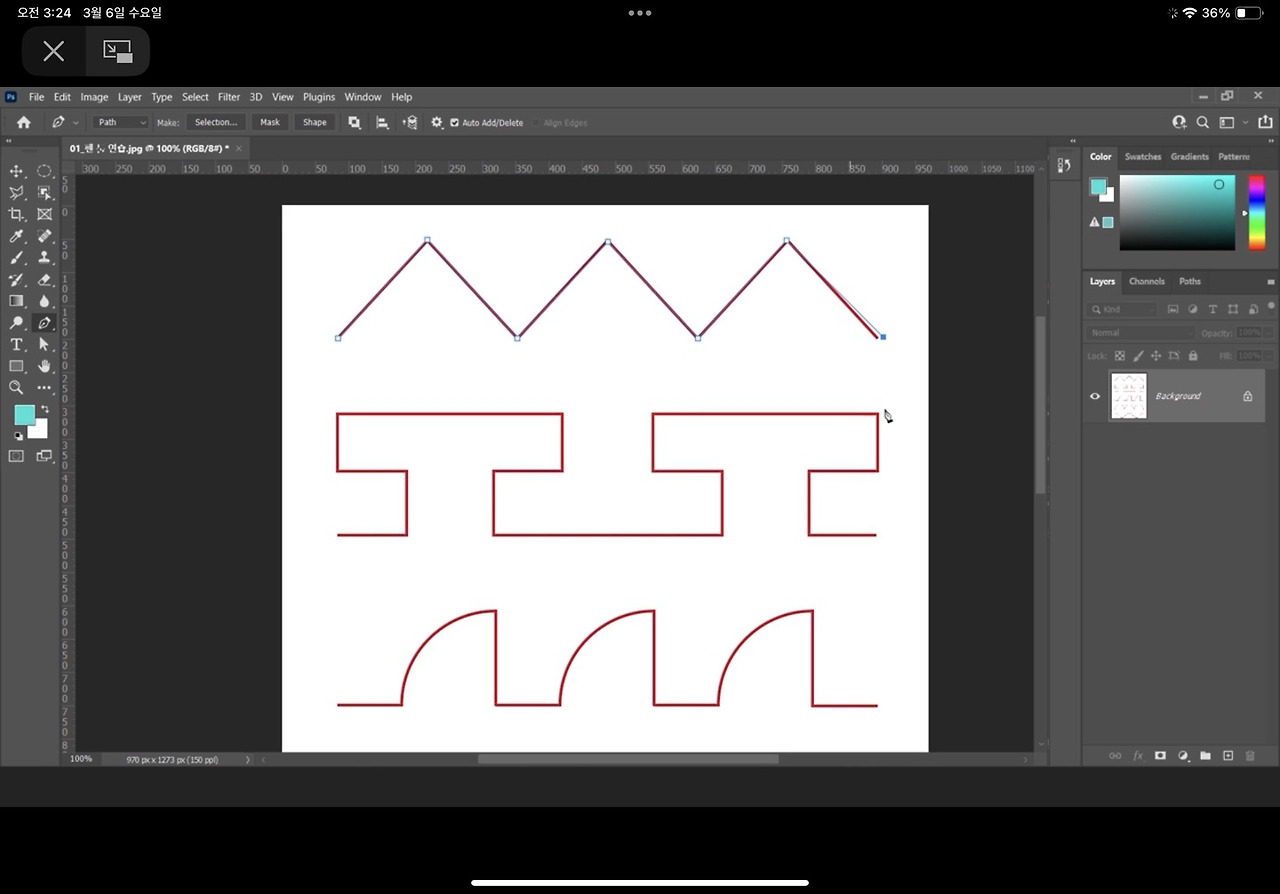Screen dimensions: 1280x894
Task: Switch to the Swatches tab
Action: (x=1143, y=157)
